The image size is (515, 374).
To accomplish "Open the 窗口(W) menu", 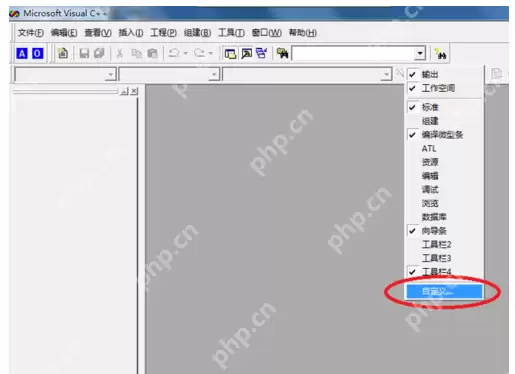I will (267, 33).
